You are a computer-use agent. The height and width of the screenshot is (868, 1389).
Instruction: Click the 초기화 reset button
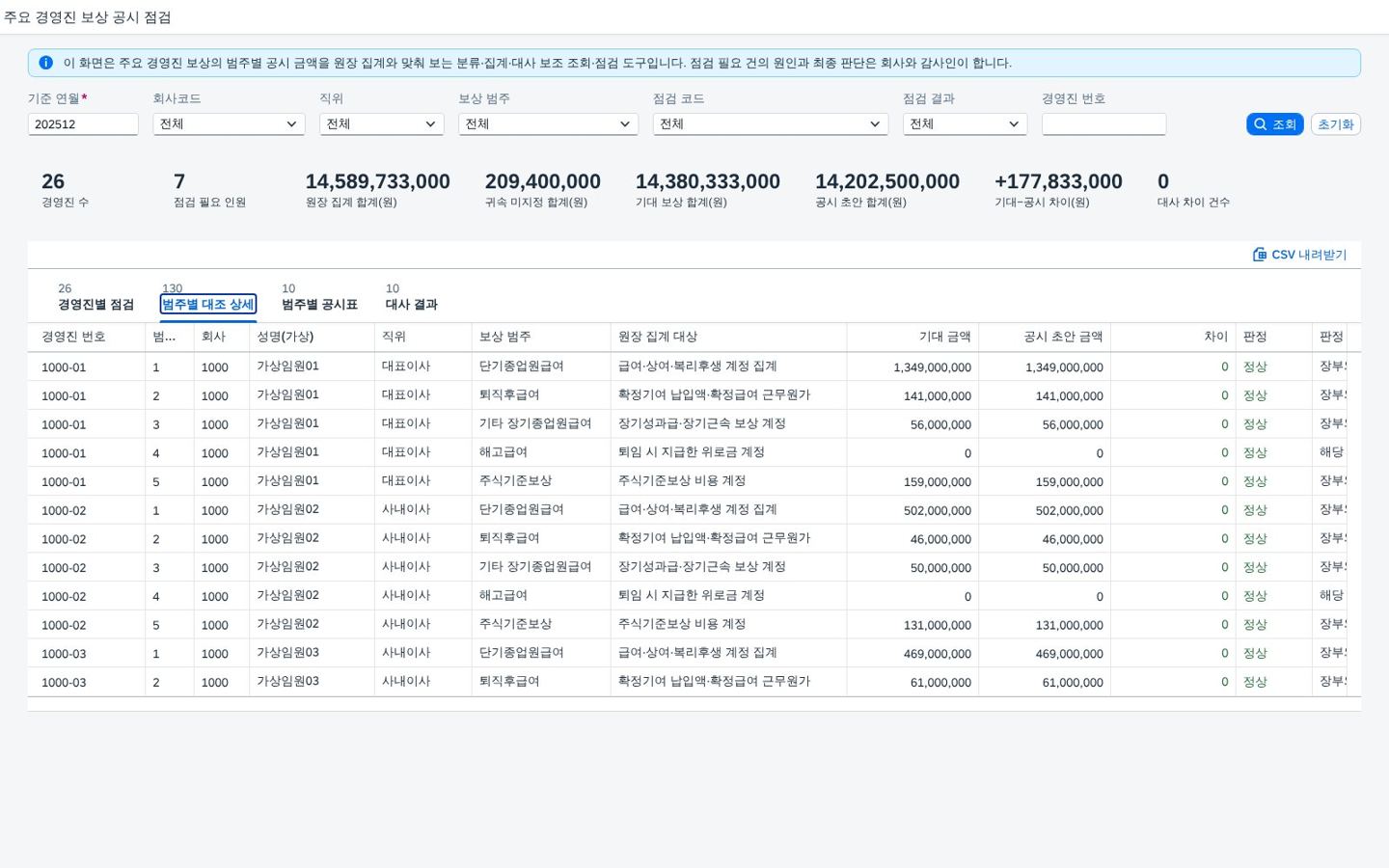tap(1335, 124)
